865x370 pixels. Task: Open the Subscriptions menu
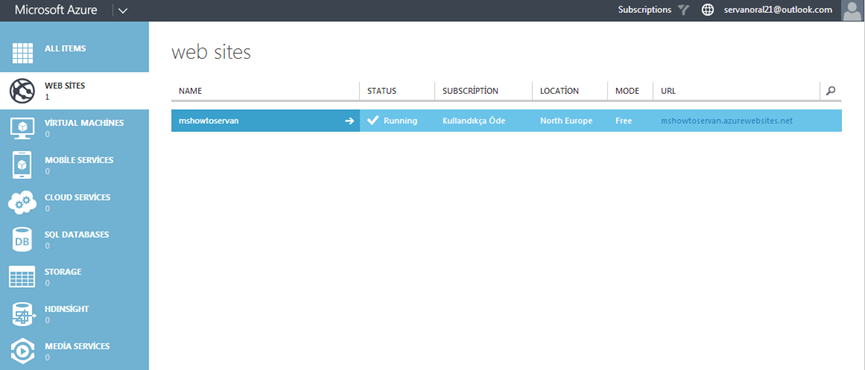tap(644, 10)
